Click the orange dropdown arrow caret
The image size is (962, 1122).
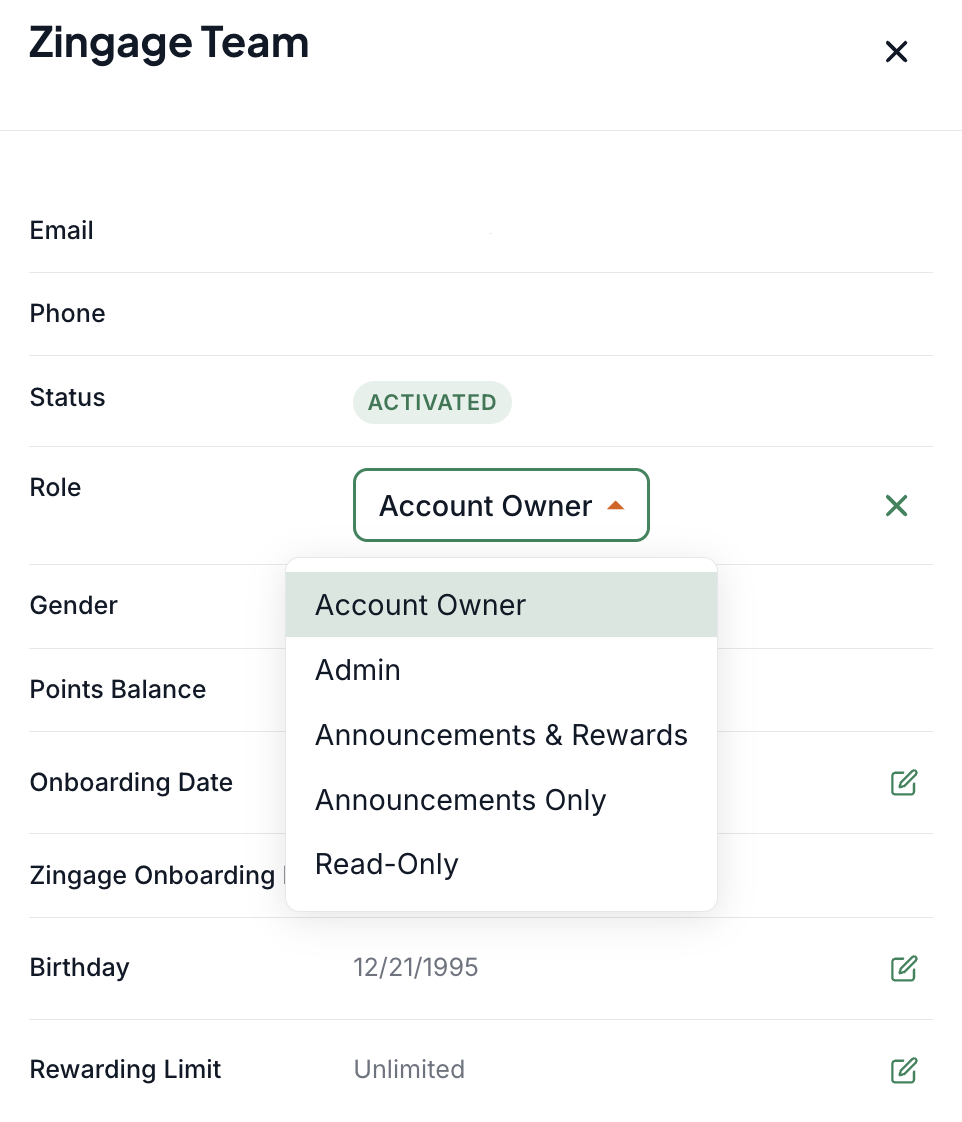(x=615, y=505)
